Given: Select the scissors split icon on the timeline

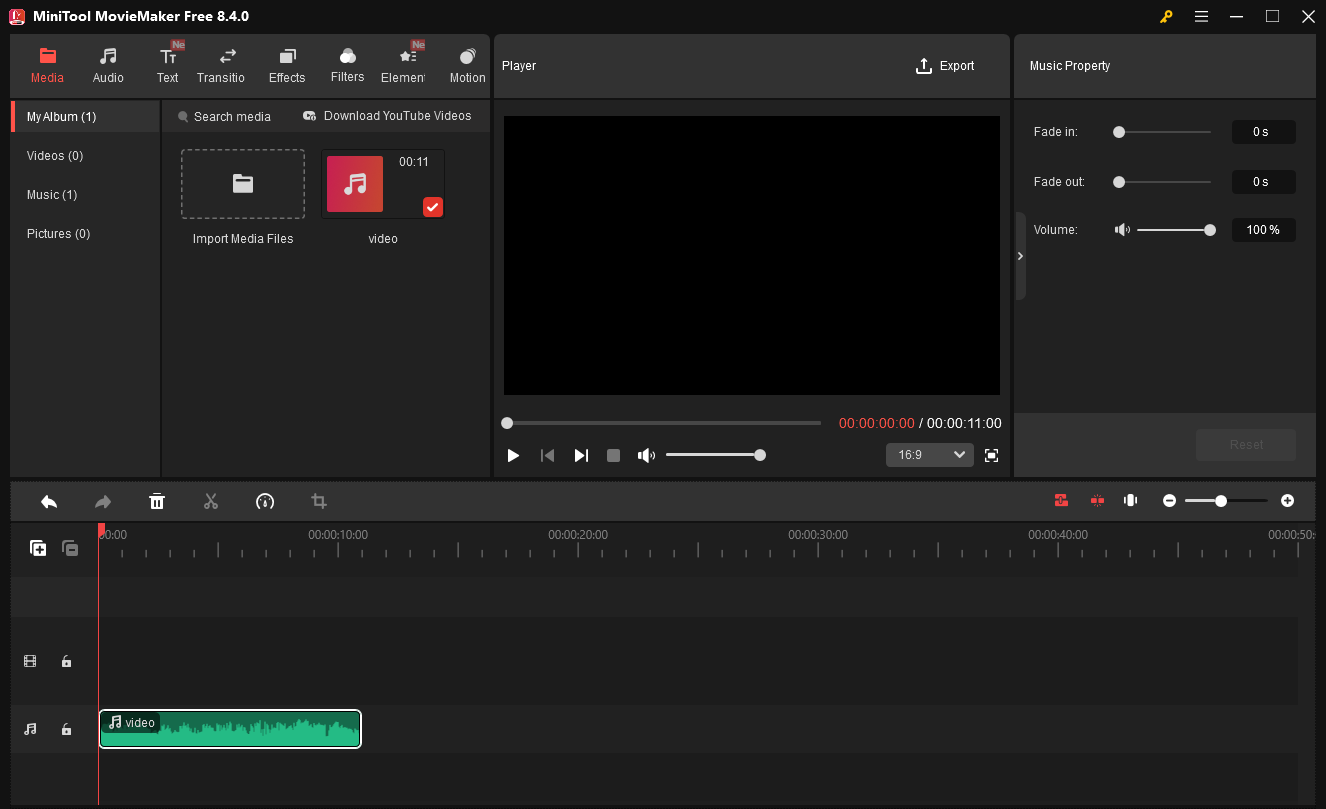Looking at the screenshot, I should (211, 501).
